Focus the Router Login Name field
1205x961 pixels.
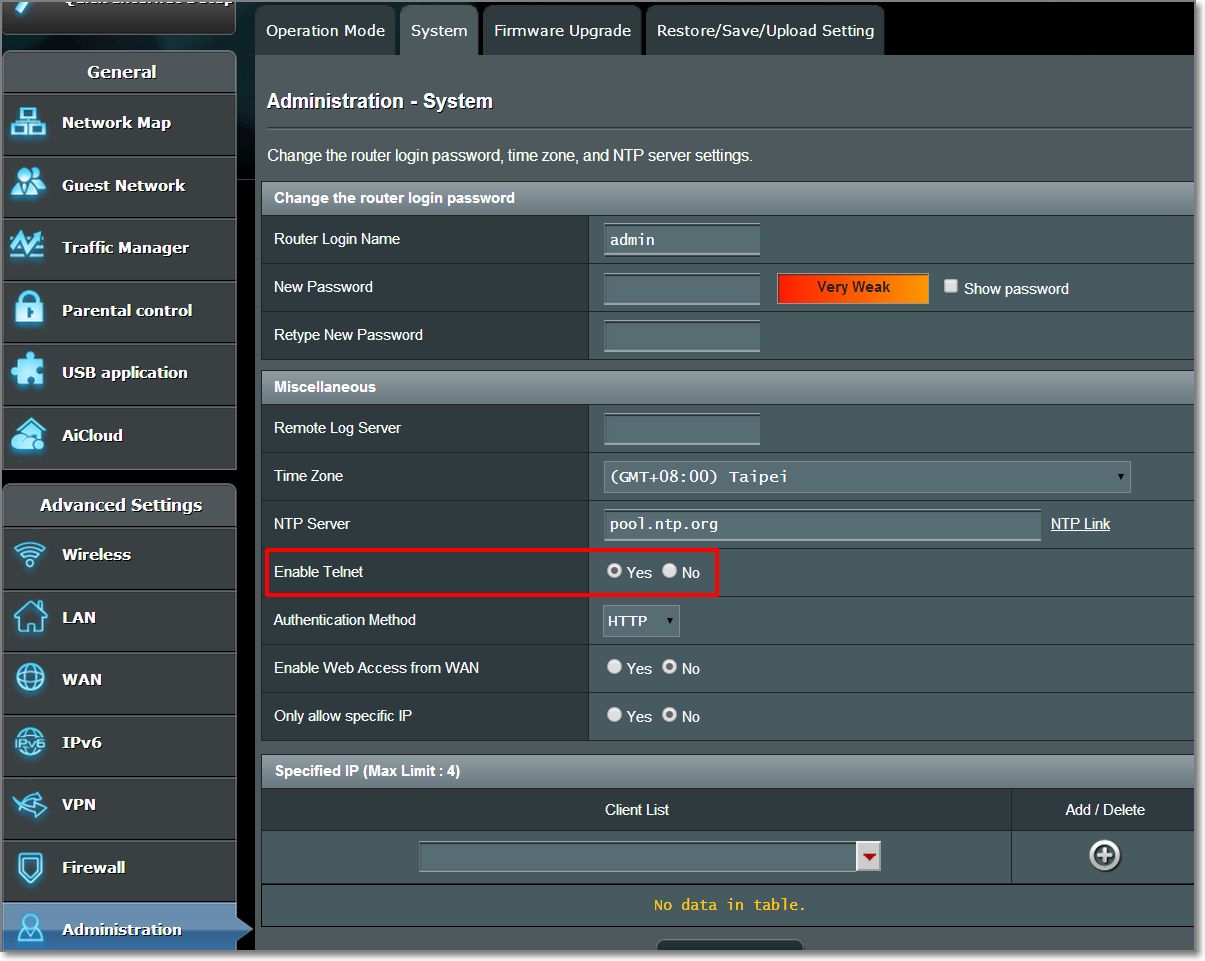click(x=682, y=240)
